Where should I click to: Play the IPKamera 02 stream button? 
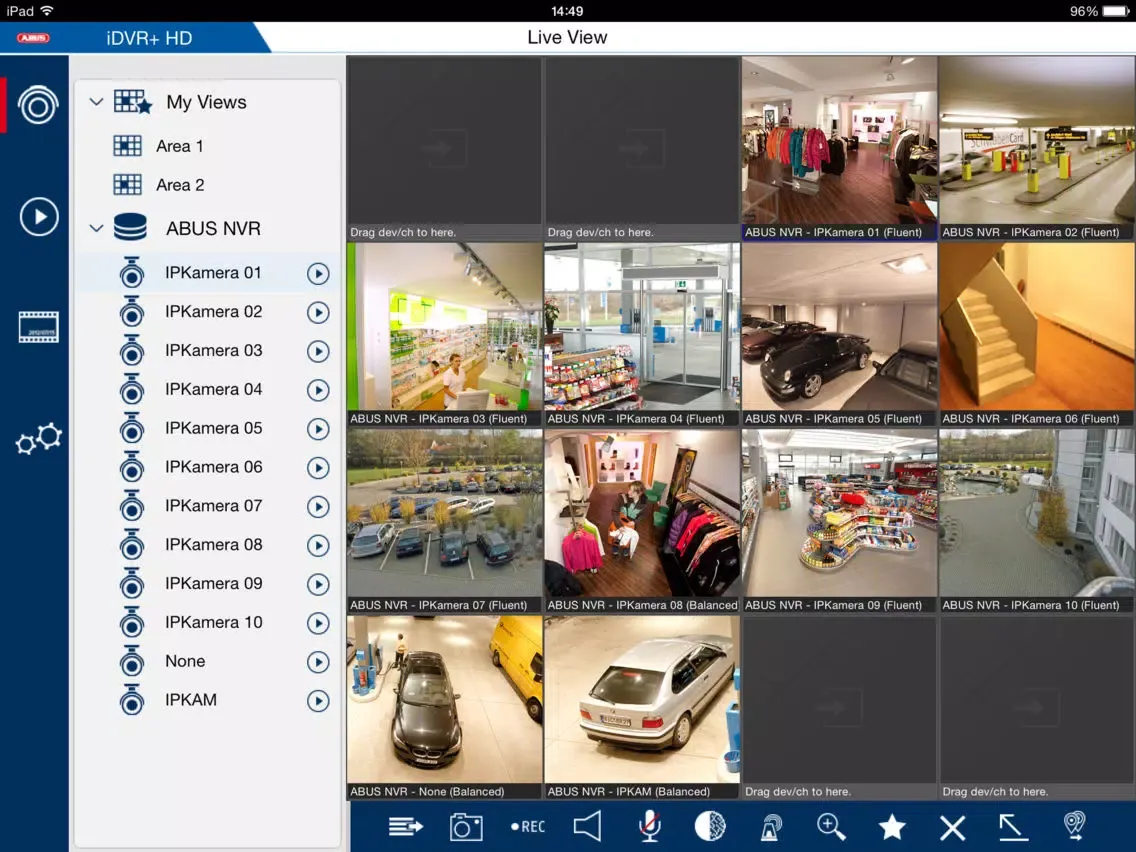(318, 312)
